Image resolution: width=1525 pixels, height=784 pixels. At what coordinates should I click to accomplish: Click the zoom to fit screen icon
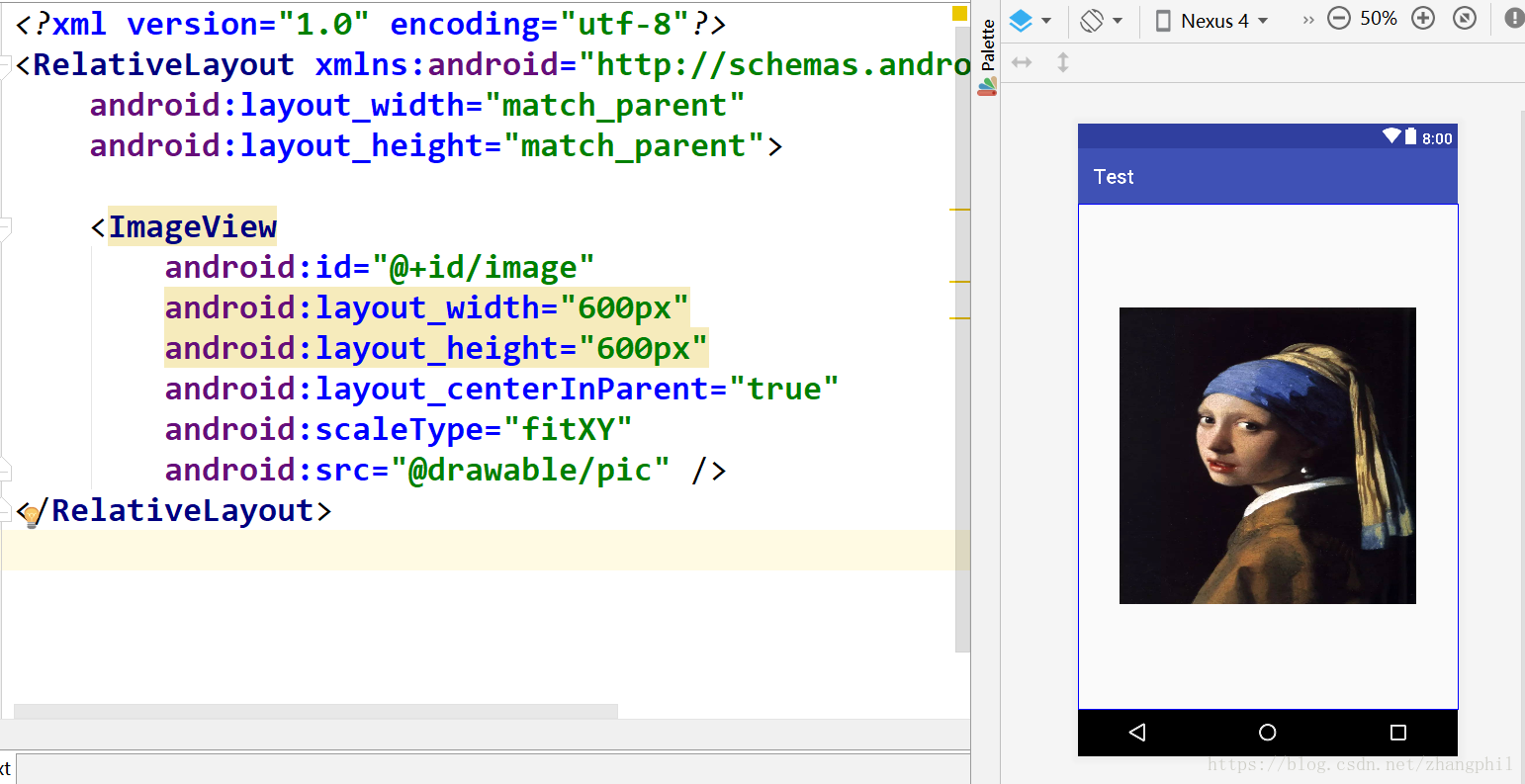(1465, 19)
